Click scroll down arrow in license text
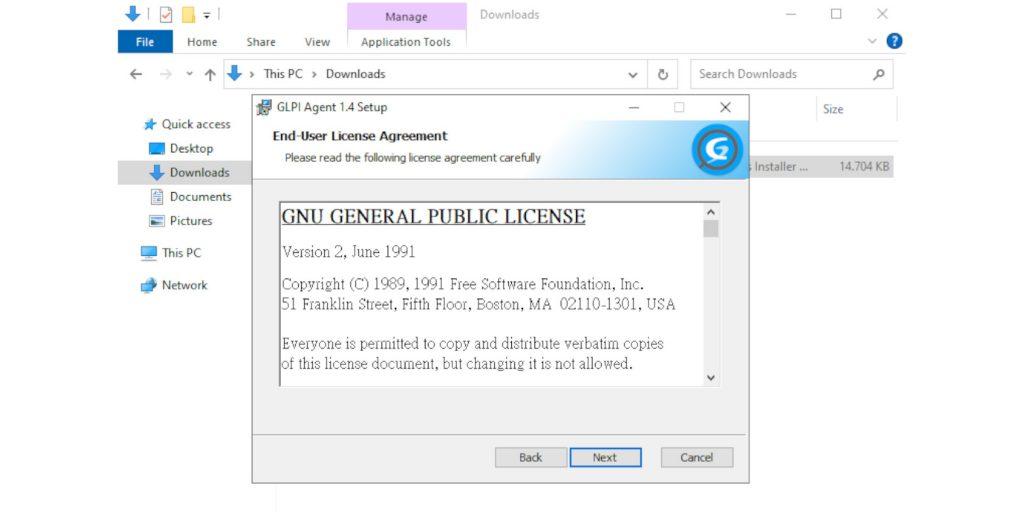Image resolution: width=1024 pixels, height=512 pixels. point(711,377)
